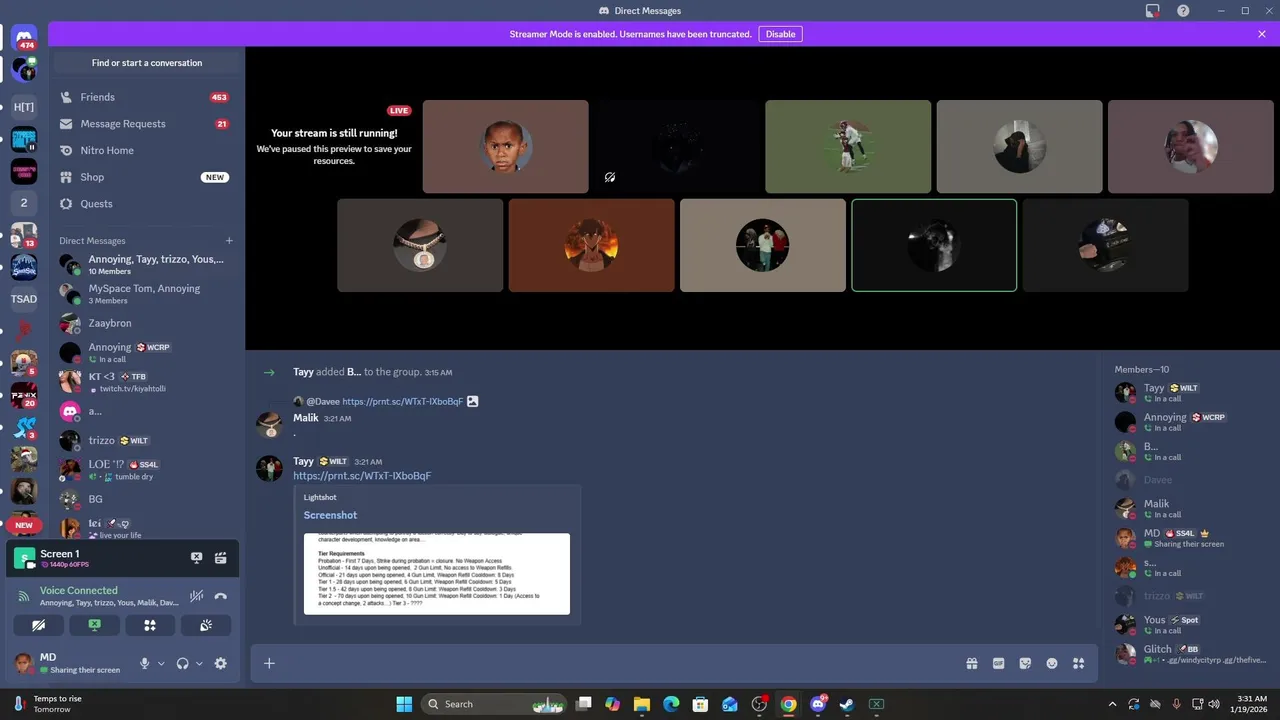The width and height of the screenshot is (1280, 720).
Task: Open File Explorer from the taskbar
Action: (x=642, y=704)
